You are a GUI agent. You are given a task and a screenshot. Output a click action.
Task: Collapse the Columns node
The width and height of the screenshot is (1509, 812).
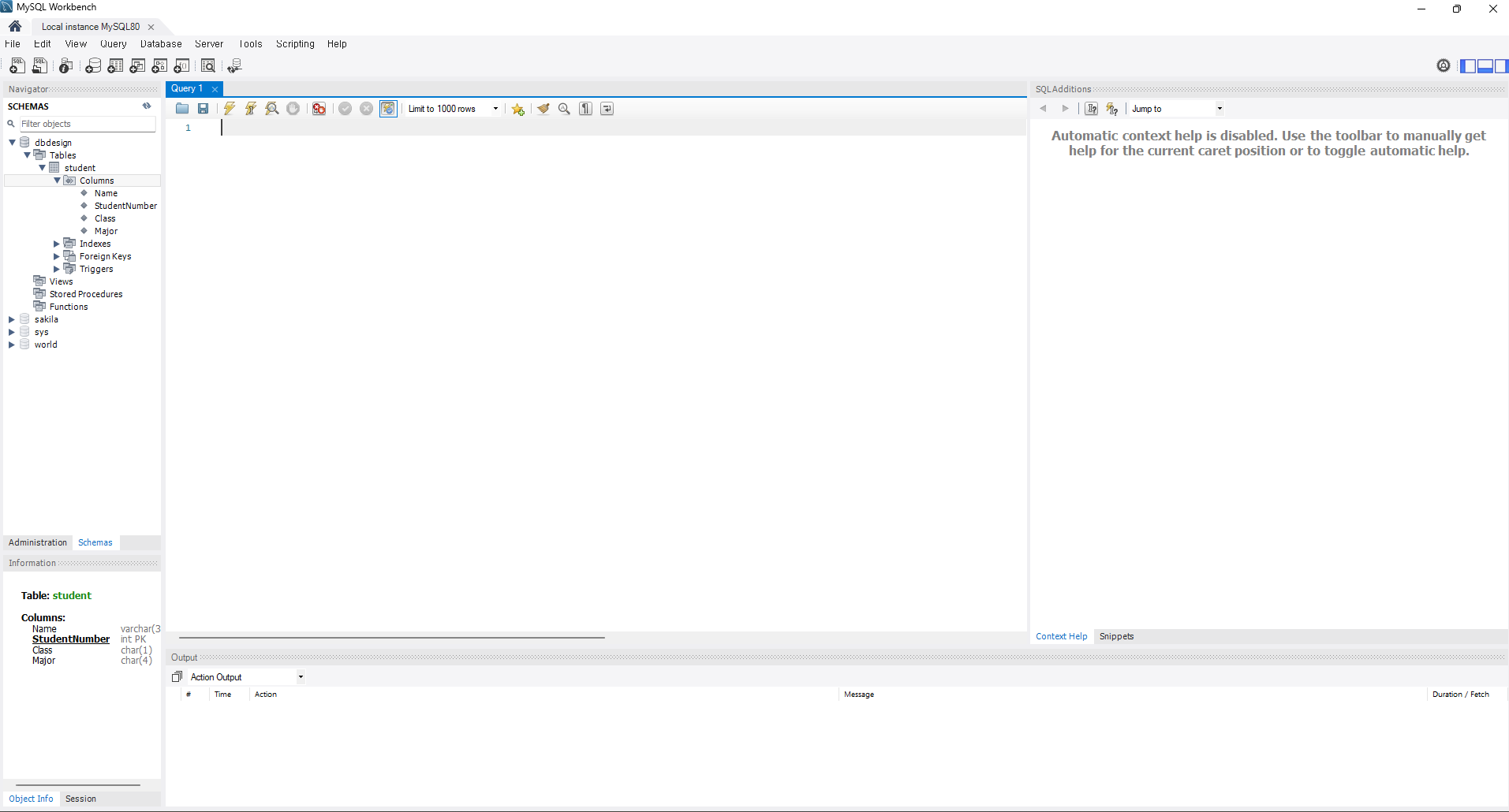click(57, 181)
